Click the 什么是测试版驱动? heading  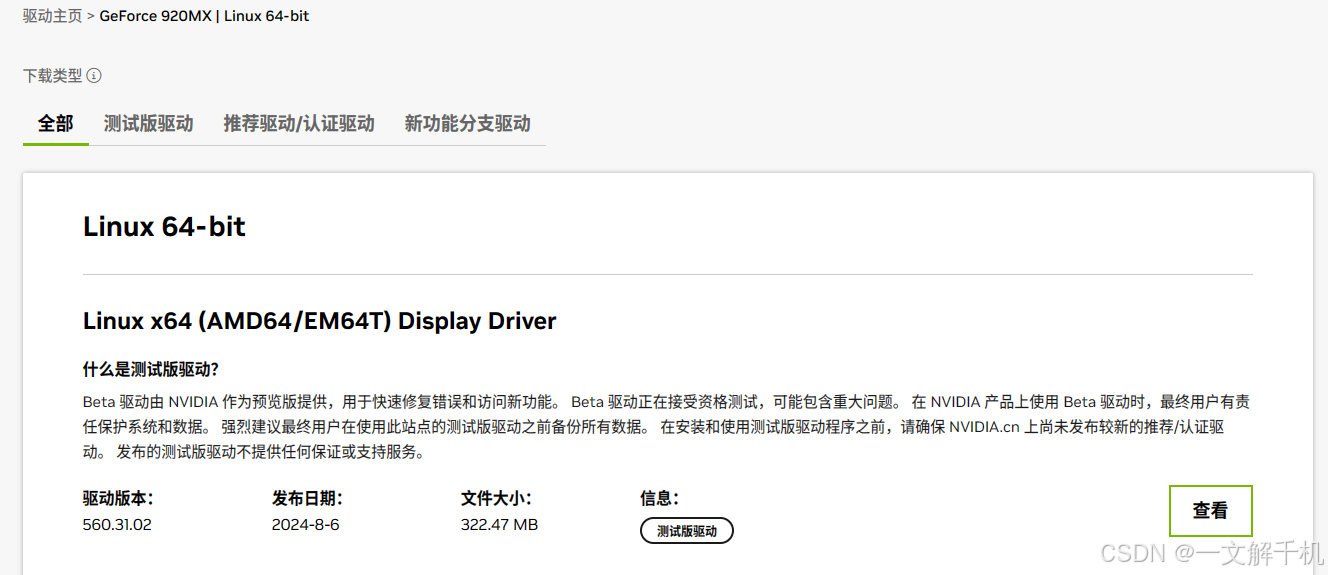(150, 370)
